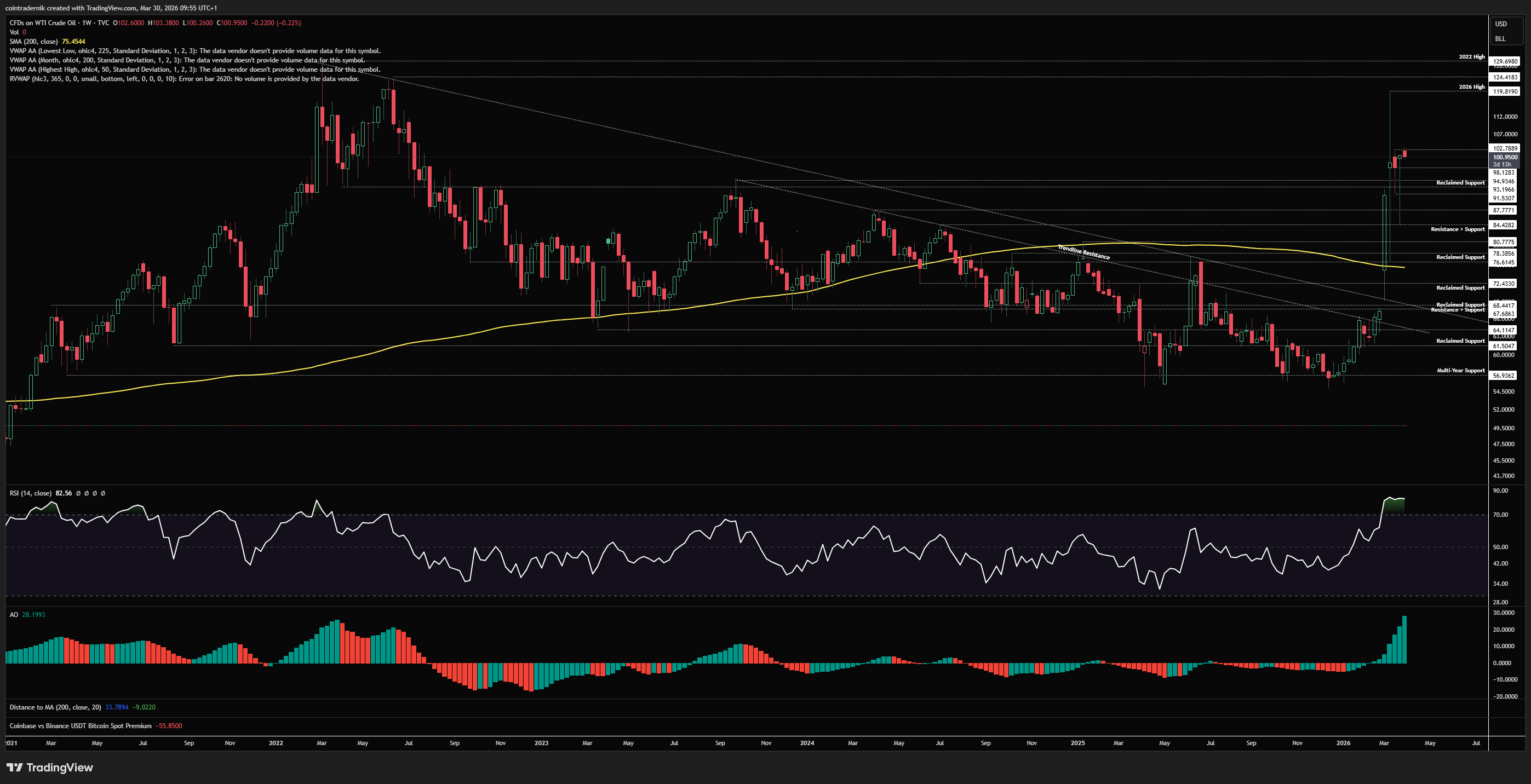Screen dimensions: 1531x784
Task: Select the BLL unit label
Action: tap(1500, 39)
